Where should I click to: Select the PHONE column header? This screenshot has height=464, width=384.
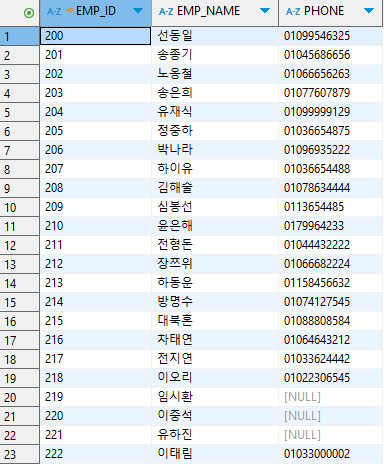click(x=331, y=13)
